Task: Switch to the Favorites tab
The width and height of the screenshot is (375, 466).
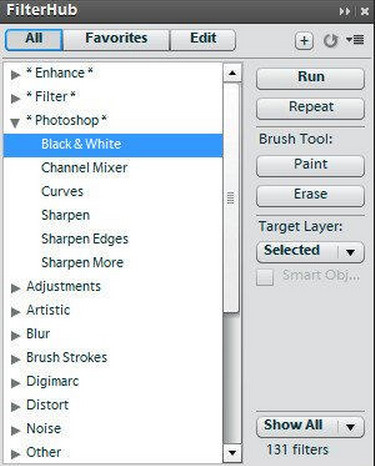Action: click(x=116, y=39)
